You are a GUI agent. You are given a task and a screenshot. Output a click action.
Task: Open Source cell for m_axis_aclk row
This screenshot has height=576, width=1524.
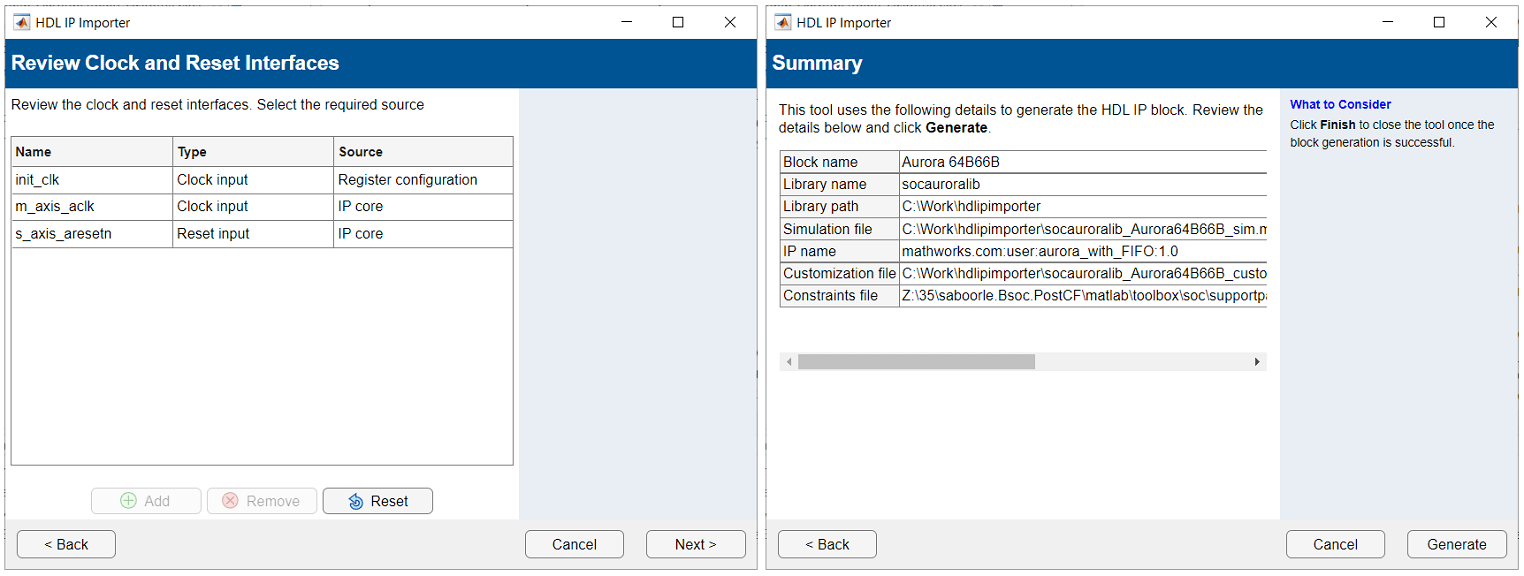tap(423, 206)
